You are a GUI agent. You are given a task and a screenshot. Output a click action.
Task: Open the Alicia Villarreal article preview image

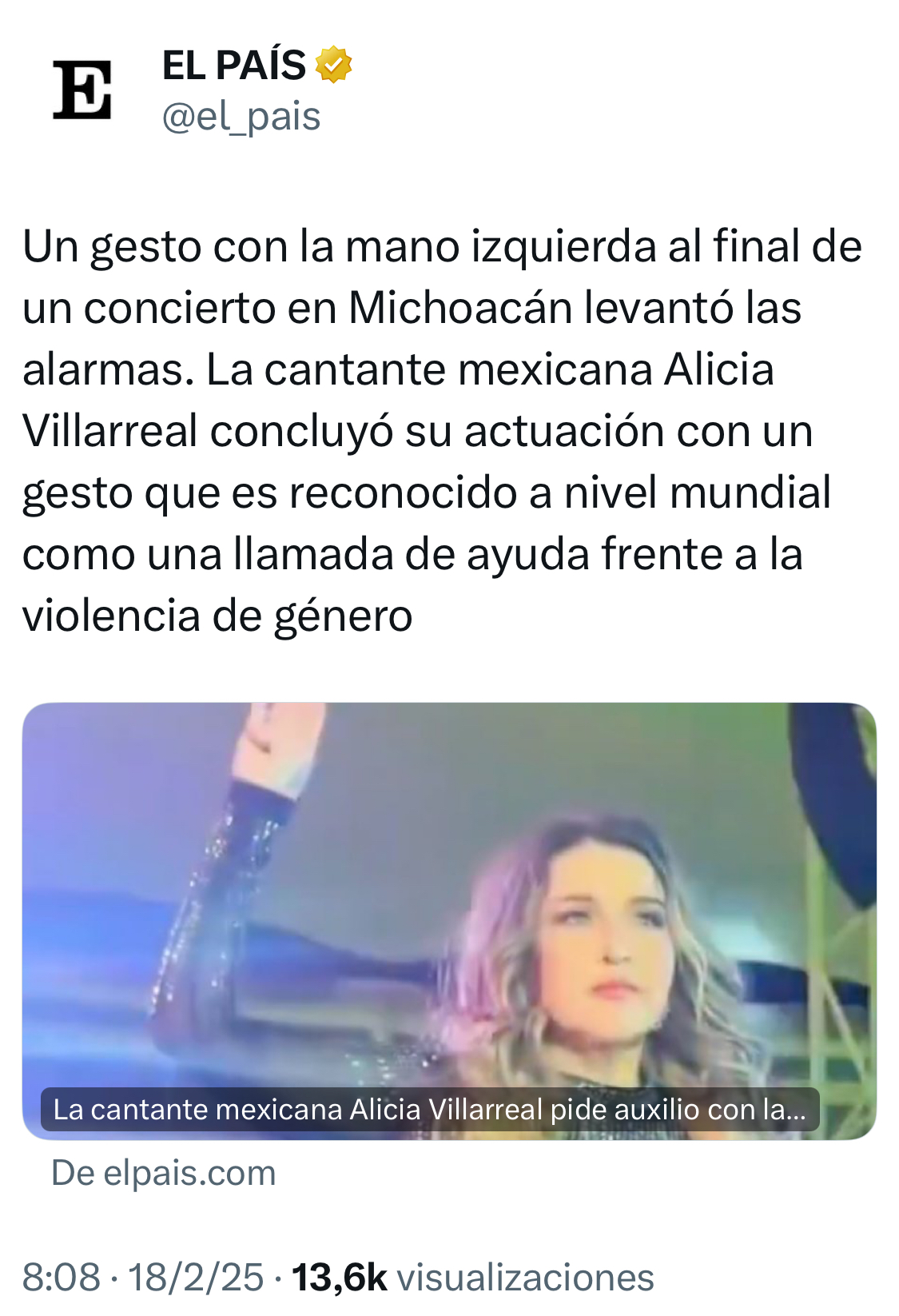(449, 921)
